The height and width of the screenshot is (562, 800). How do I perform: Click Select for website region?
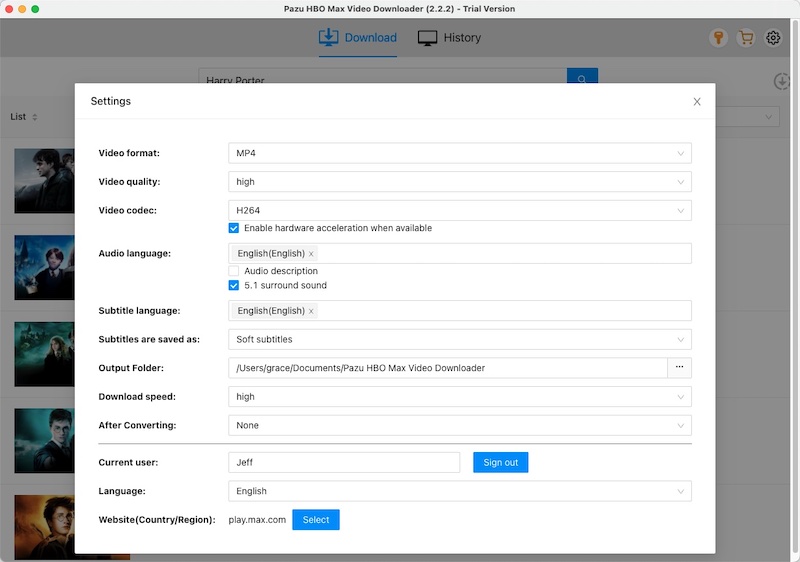click(x=316, y=519)
